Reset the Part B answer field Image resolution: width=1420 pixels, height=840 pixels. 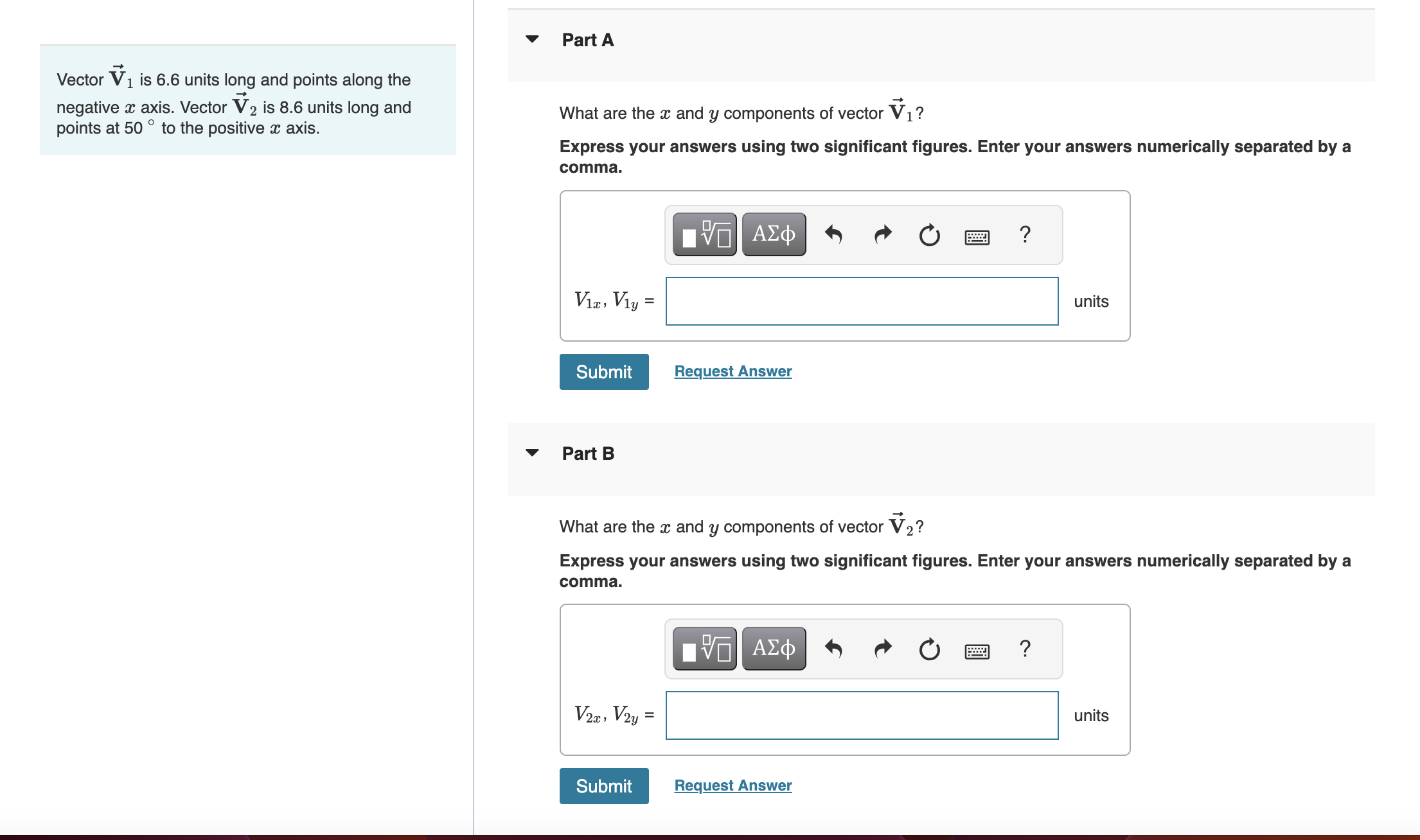pos(929,650)
